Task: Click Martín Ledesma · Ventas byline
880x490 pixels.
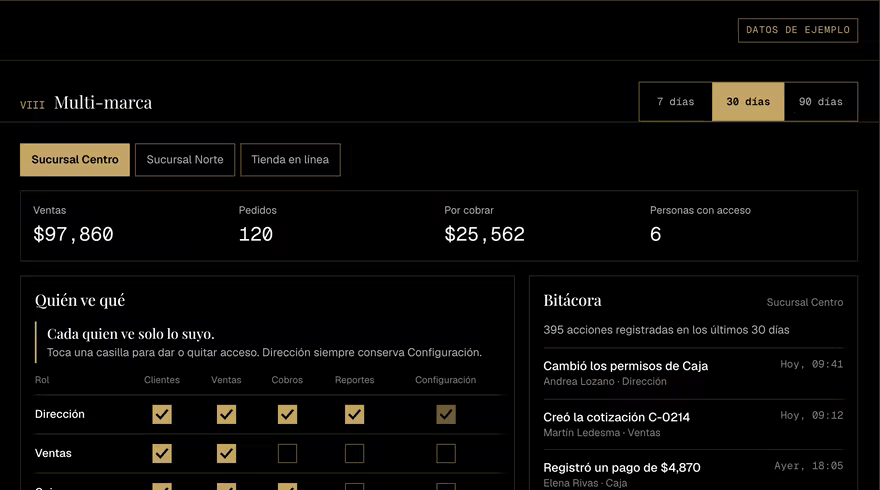Action: pyautogui.click(x=602, y=433)
